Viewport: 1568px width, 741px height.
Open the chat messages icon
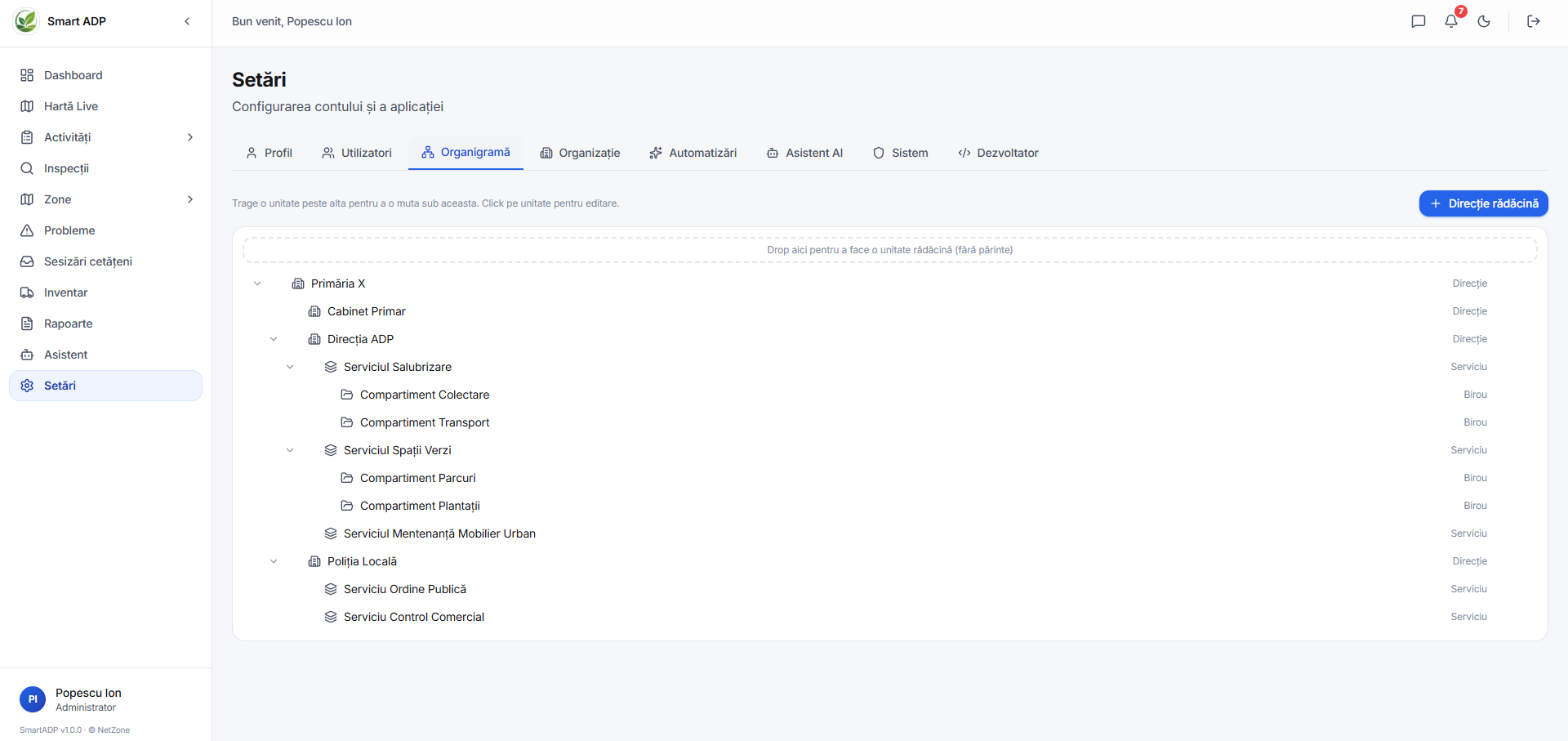point(1419,21)
